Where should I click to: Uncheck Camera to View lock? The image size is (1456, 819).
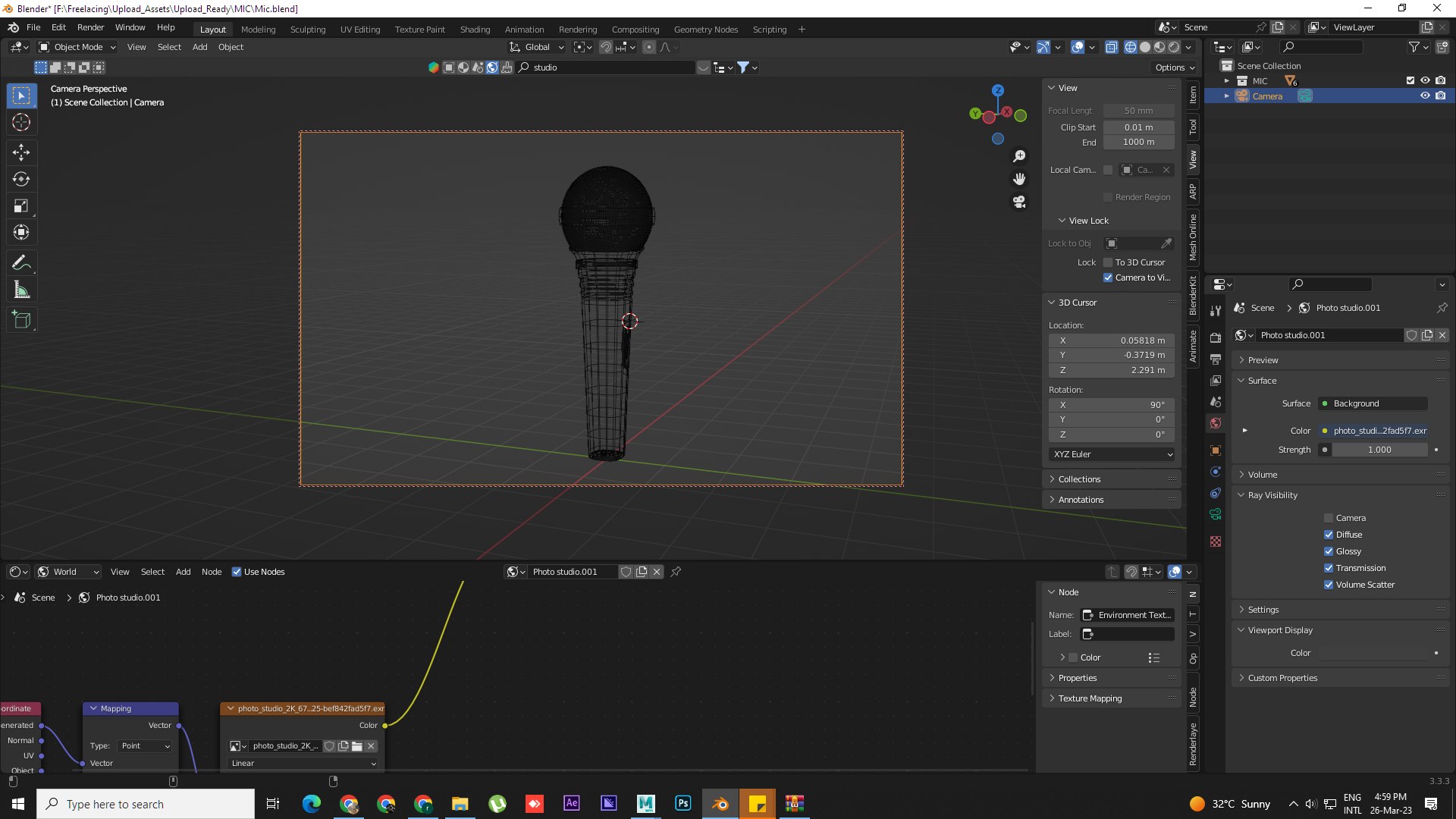pyautogui.click(x=1108, y=278)
